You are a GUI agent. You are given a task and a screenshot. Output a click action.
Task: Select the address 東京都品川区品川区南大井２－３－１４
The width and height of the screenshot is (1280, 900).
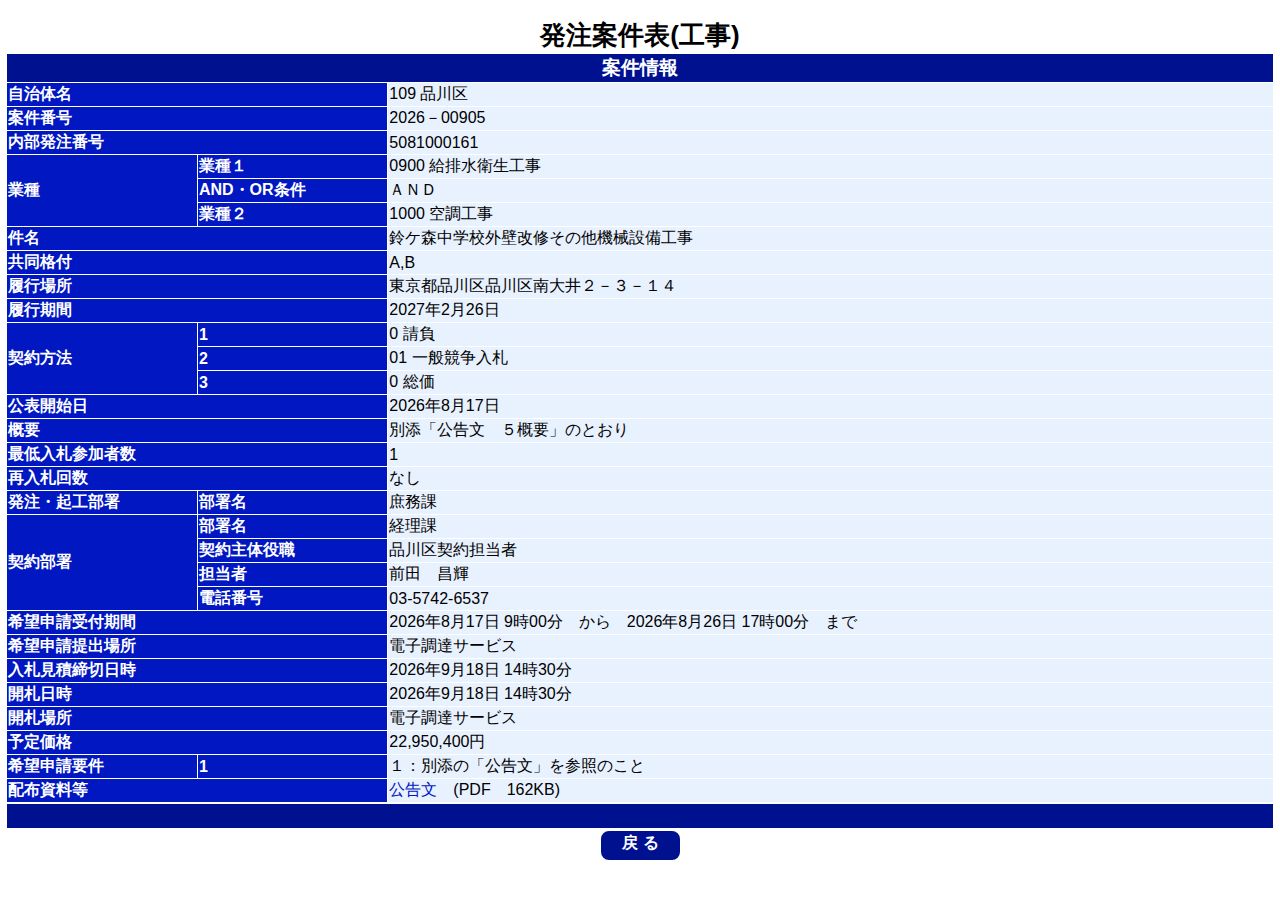(x=532, y=286)
